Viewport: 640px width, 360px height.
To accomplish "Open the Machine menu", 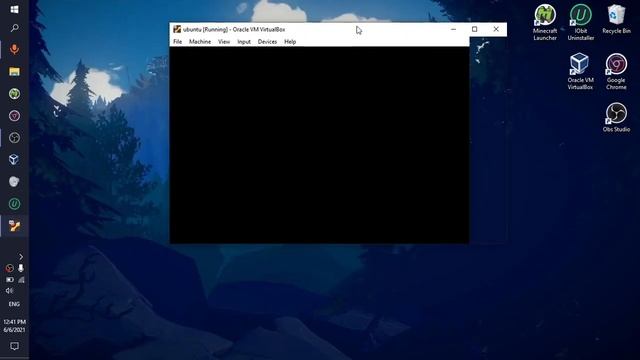I will click(200, 42).
